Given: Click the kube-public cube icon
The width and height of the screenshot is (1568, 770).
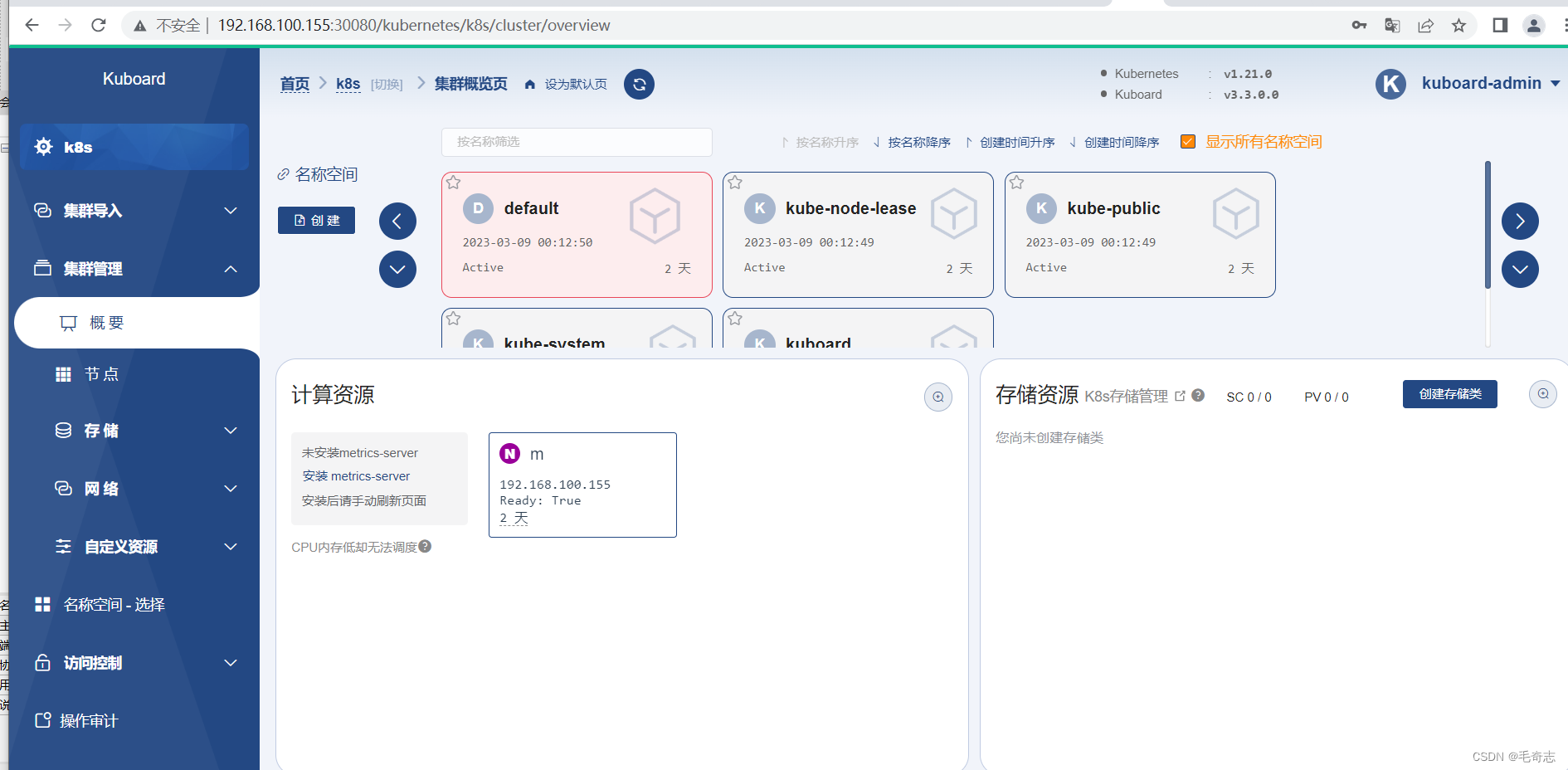Looking at the screenshot, I should click(1236, 214).
